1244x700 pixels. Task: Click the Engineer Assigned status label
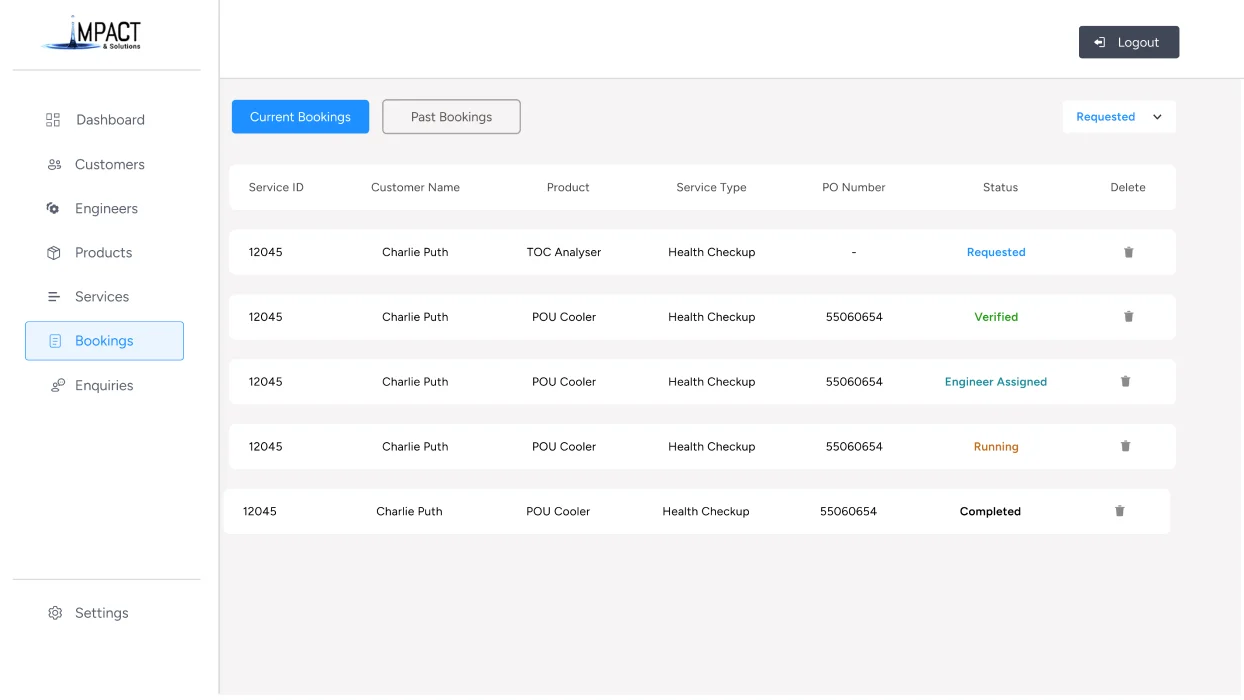click(x=996, y=382)
